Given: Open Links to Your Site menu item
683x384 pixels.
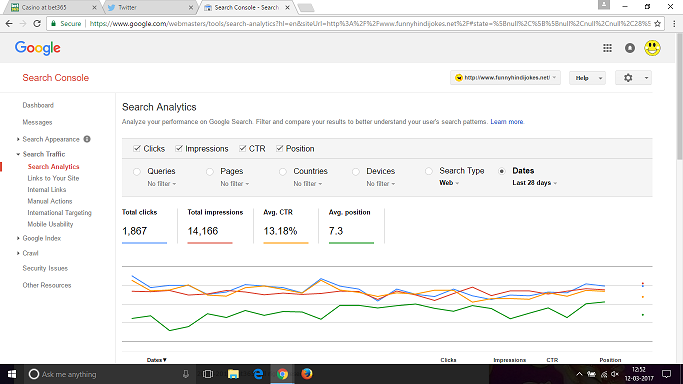Looking at the screenshot, I should 53,178.
